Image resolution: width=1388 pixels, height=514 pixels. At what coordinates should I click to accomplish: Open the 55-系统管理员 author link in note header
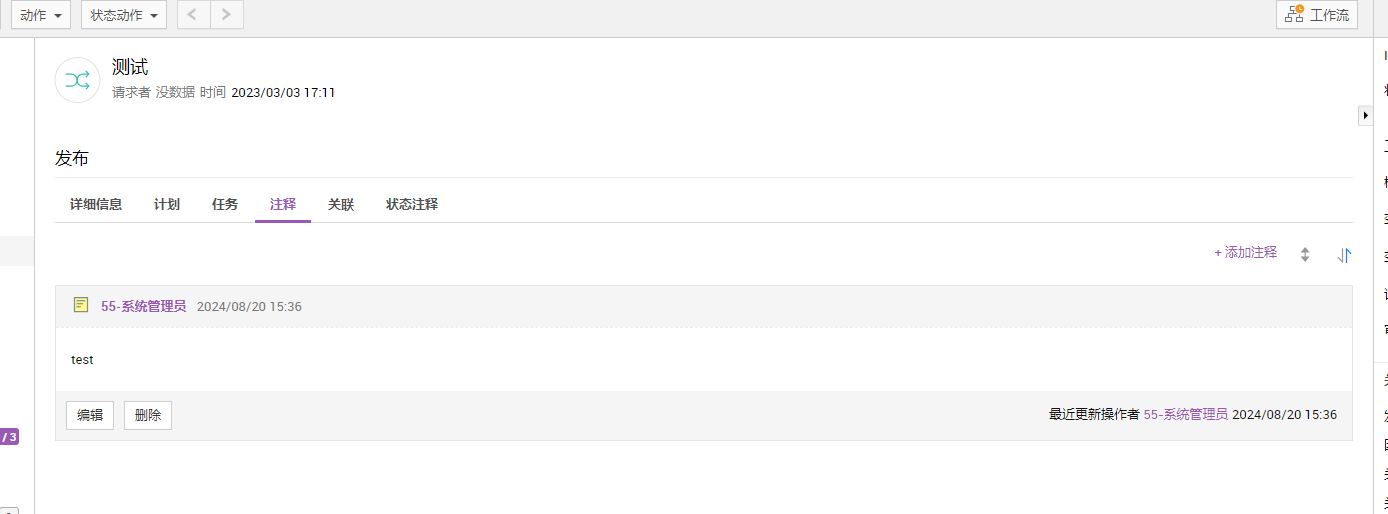pos(143,306)
